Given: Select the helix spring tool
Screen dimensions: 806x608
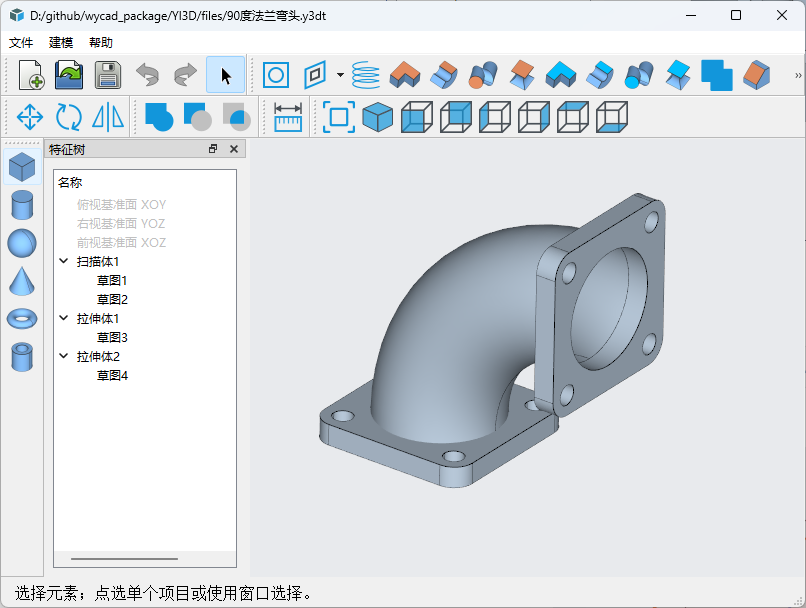Looking at the screenshot, I should tap(365, 75).
